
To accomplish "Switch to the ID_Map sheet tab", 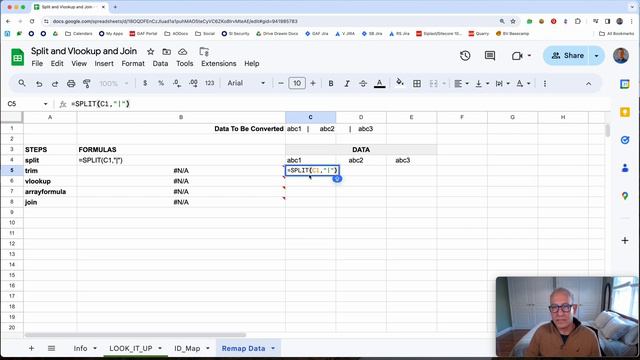I will click(x=187, y=348).
